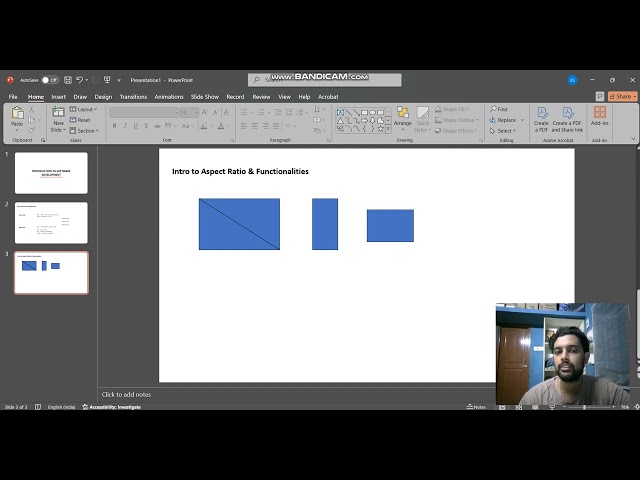640x480 pixels.
Task: Open the Replace dropdown arrow
Action: pos(522,120)
